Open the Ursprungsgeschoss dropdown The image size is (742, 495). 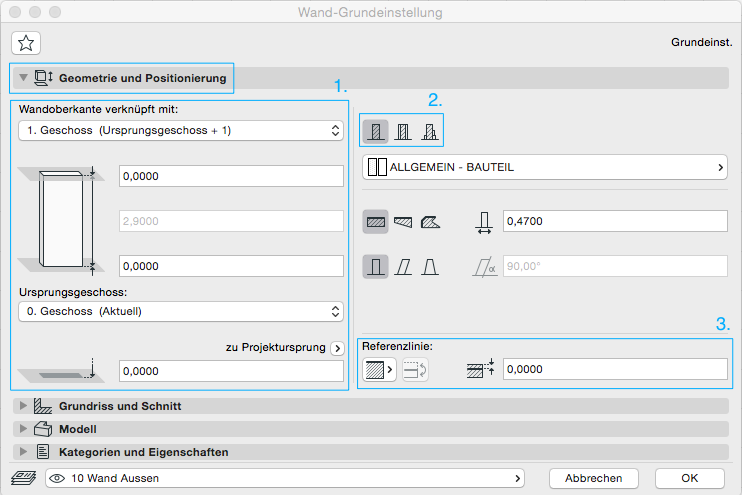tap(180, 310)
